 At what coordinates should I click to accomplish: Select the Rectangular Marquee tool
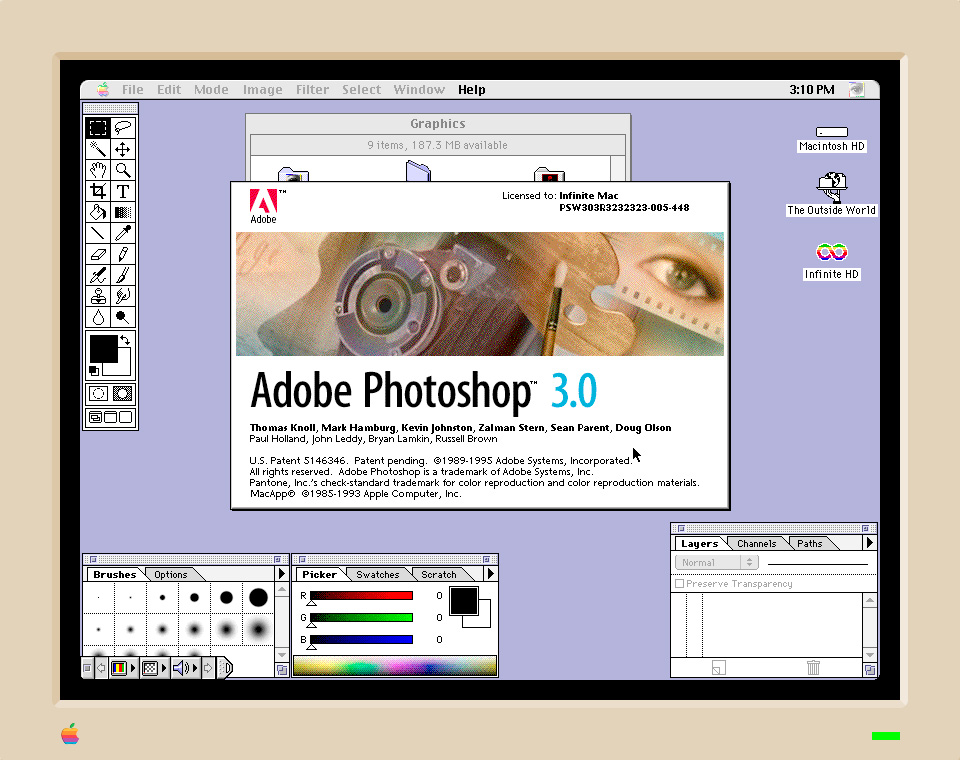click(x=98, y=127)
